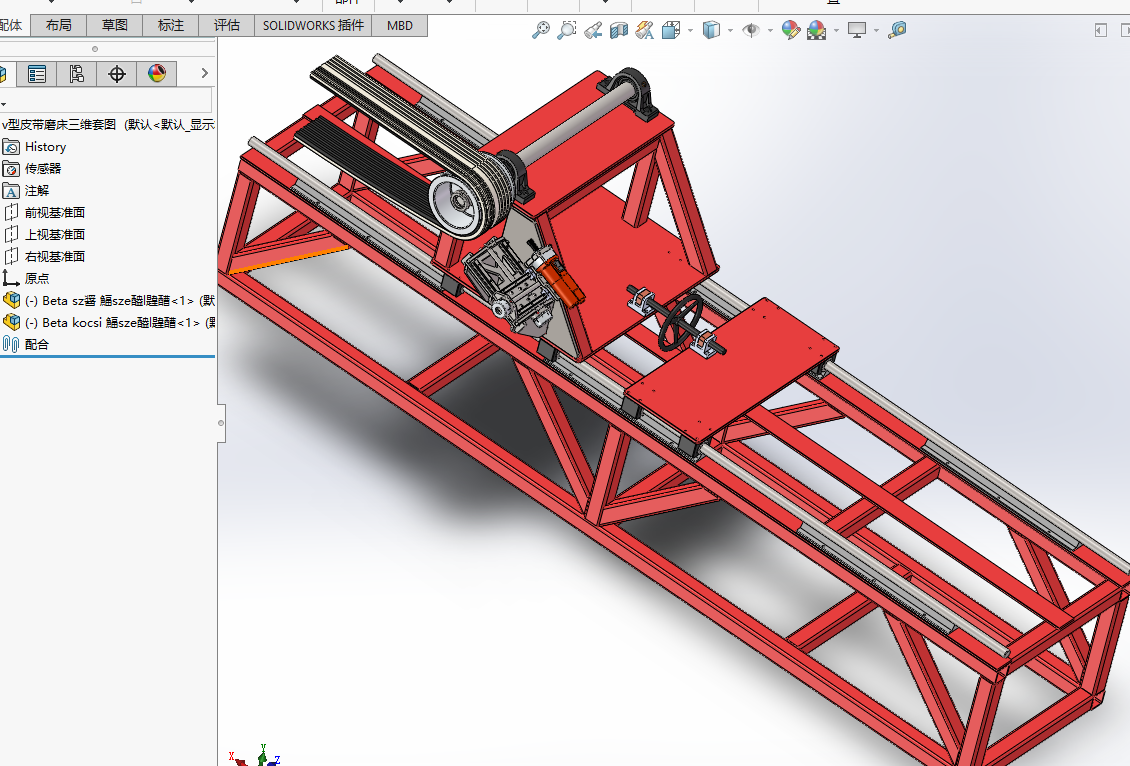Open the DisplayManager color ball tab
This screenshot has height=766, width=1130.
pyautogui.click(x=157, y=73)
